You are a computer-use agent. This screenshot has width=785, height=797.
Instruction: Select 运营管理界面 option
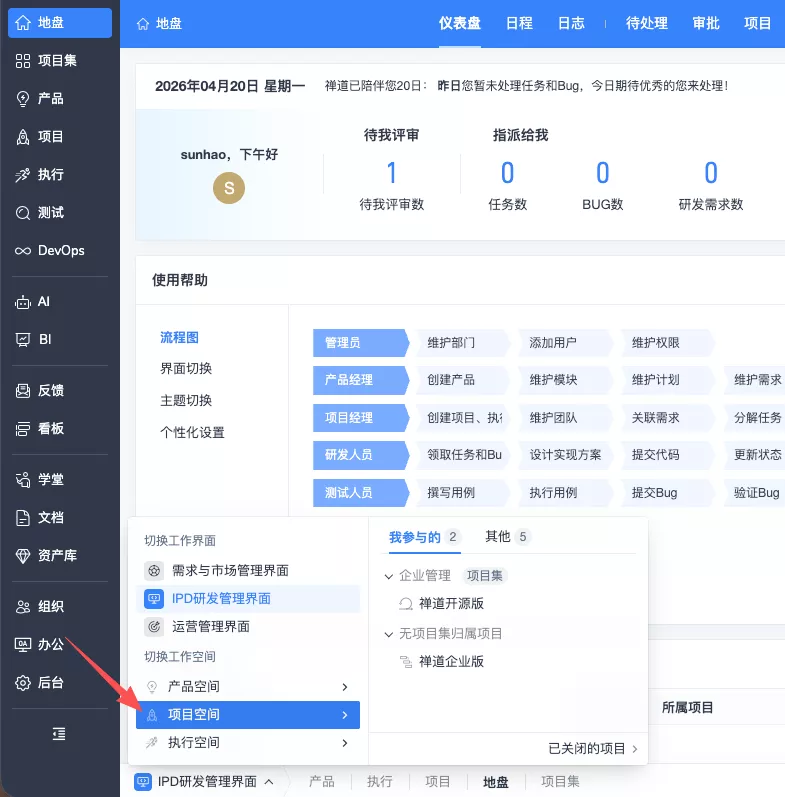click(x=248, y=627)
